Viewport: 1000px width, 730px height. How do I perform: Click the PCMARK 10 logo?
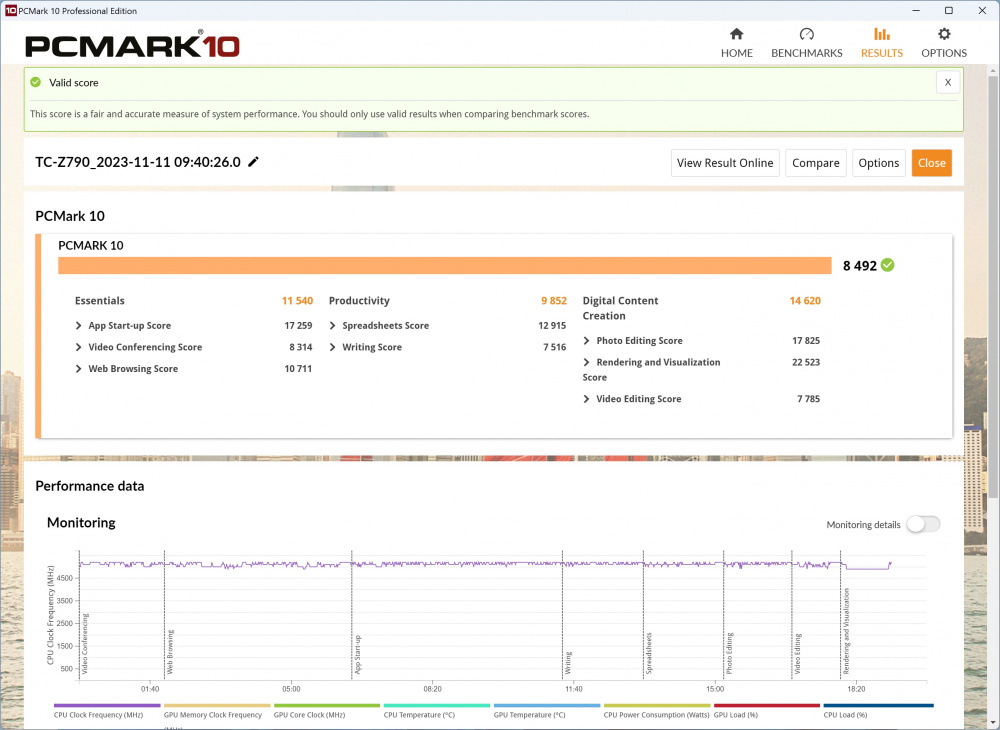(x=132, y=46)
